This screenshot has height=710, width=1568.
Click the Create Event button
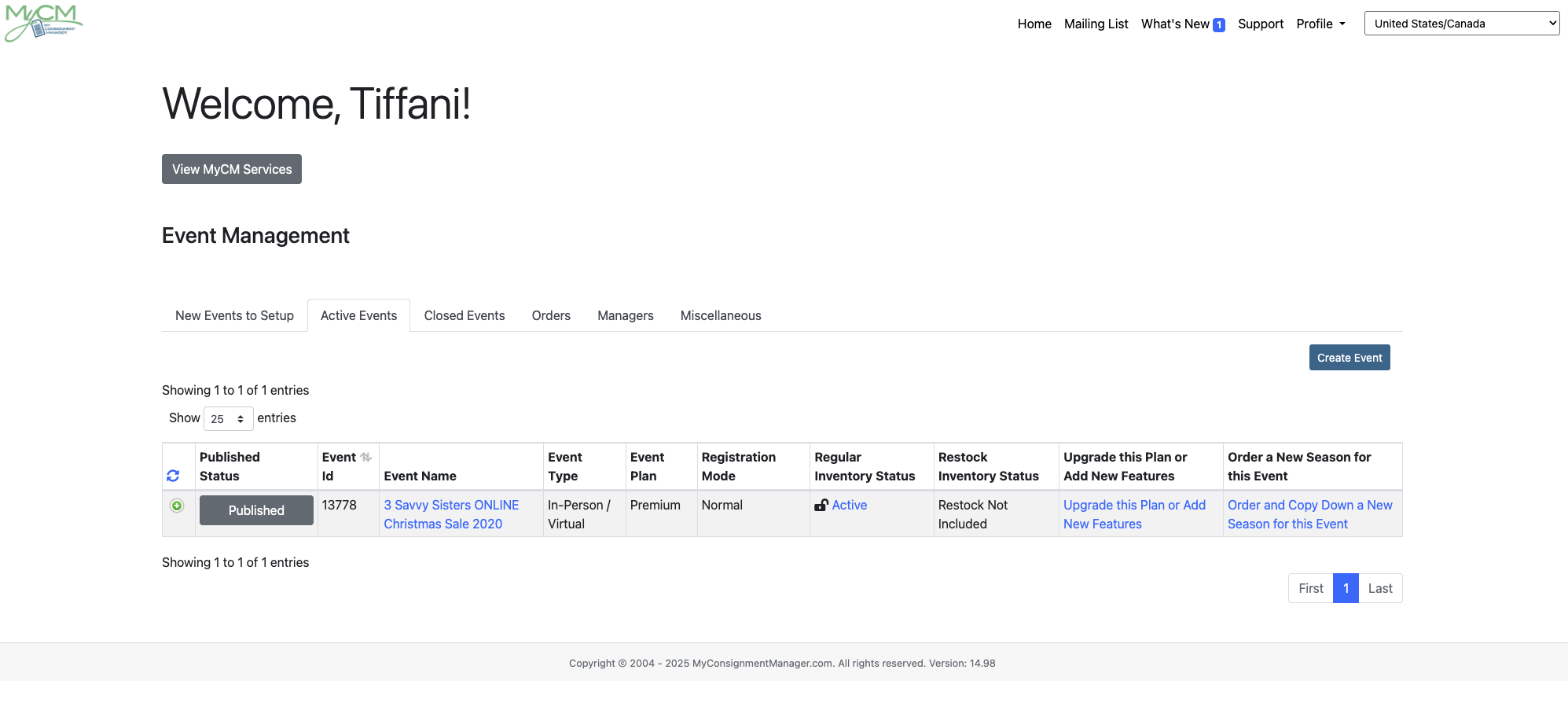click(1350, 358)
